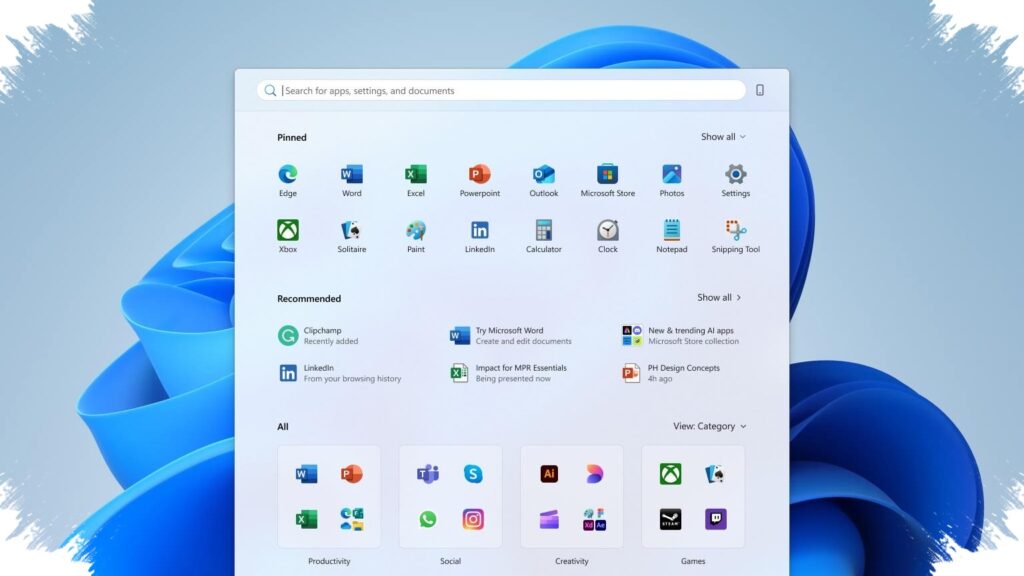Launch Word from the Pinned section
1024x576 pixels.
[x=351, y=180]
